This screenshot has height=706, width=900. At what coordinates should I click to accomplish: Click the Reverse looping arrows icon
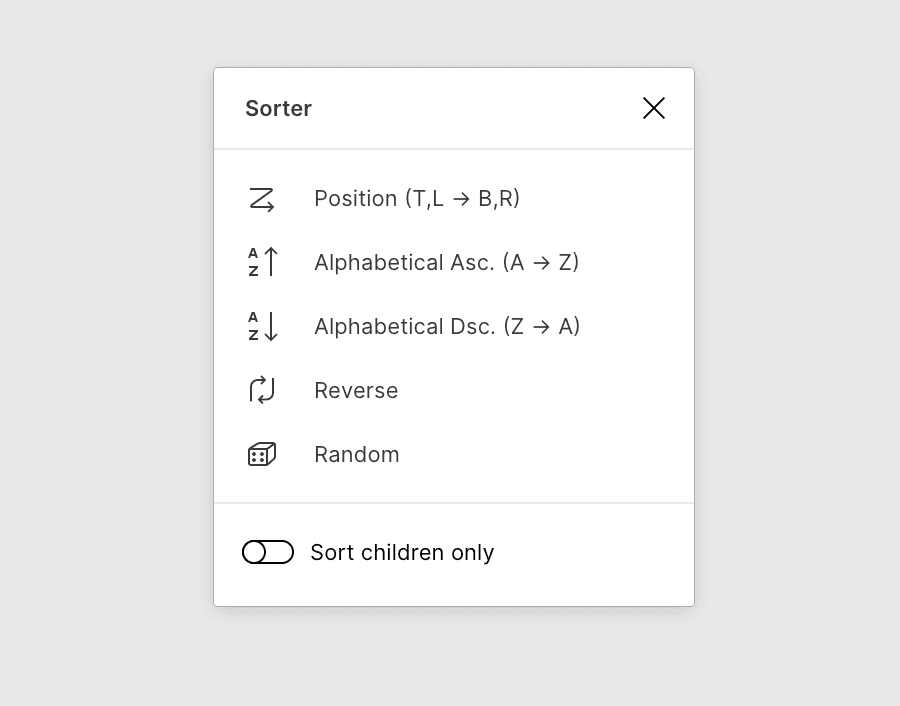pos(262,390)
